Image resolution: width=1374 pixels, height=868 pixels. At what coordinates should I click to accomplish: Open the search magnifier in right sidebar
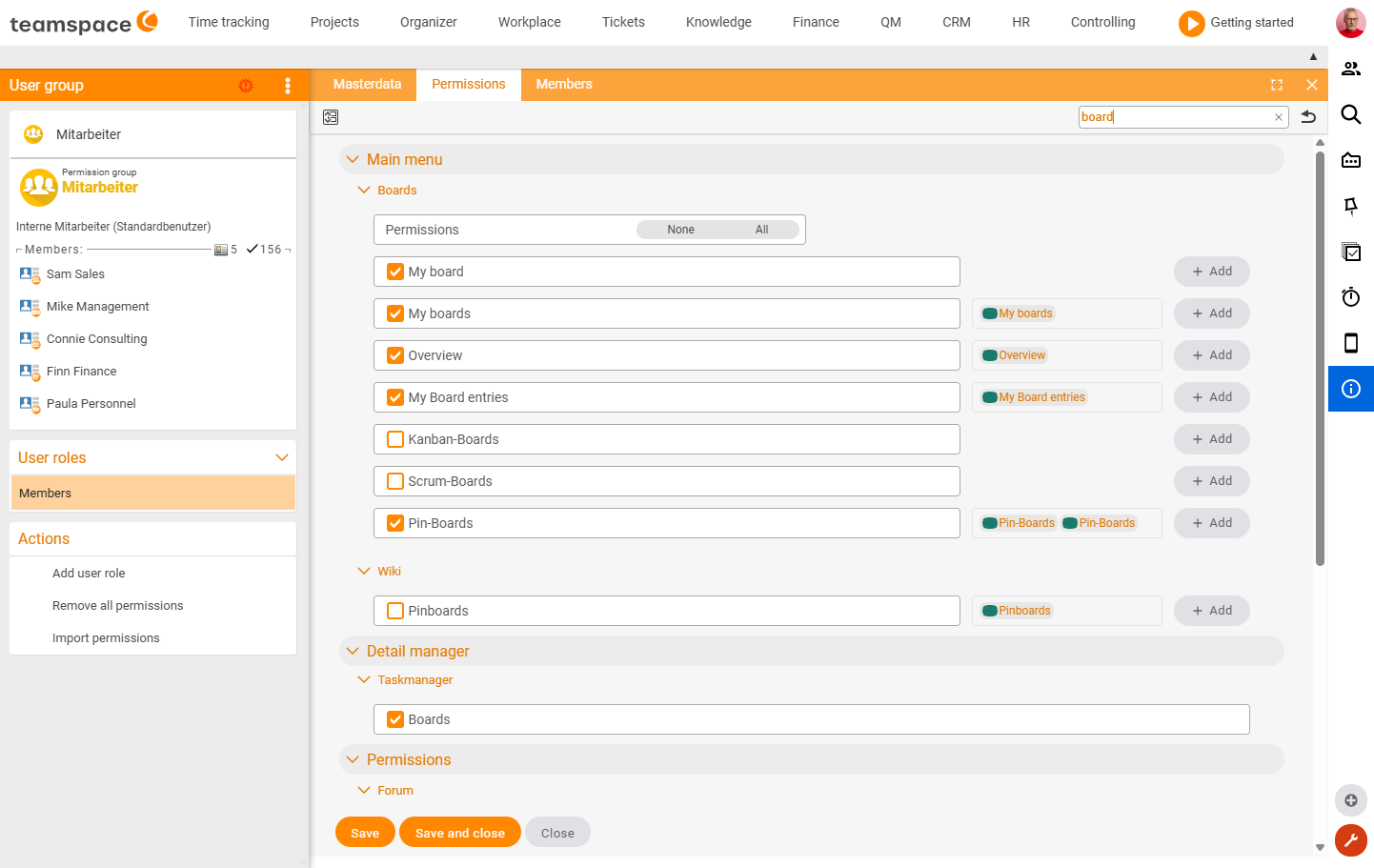coord(1351,114)
